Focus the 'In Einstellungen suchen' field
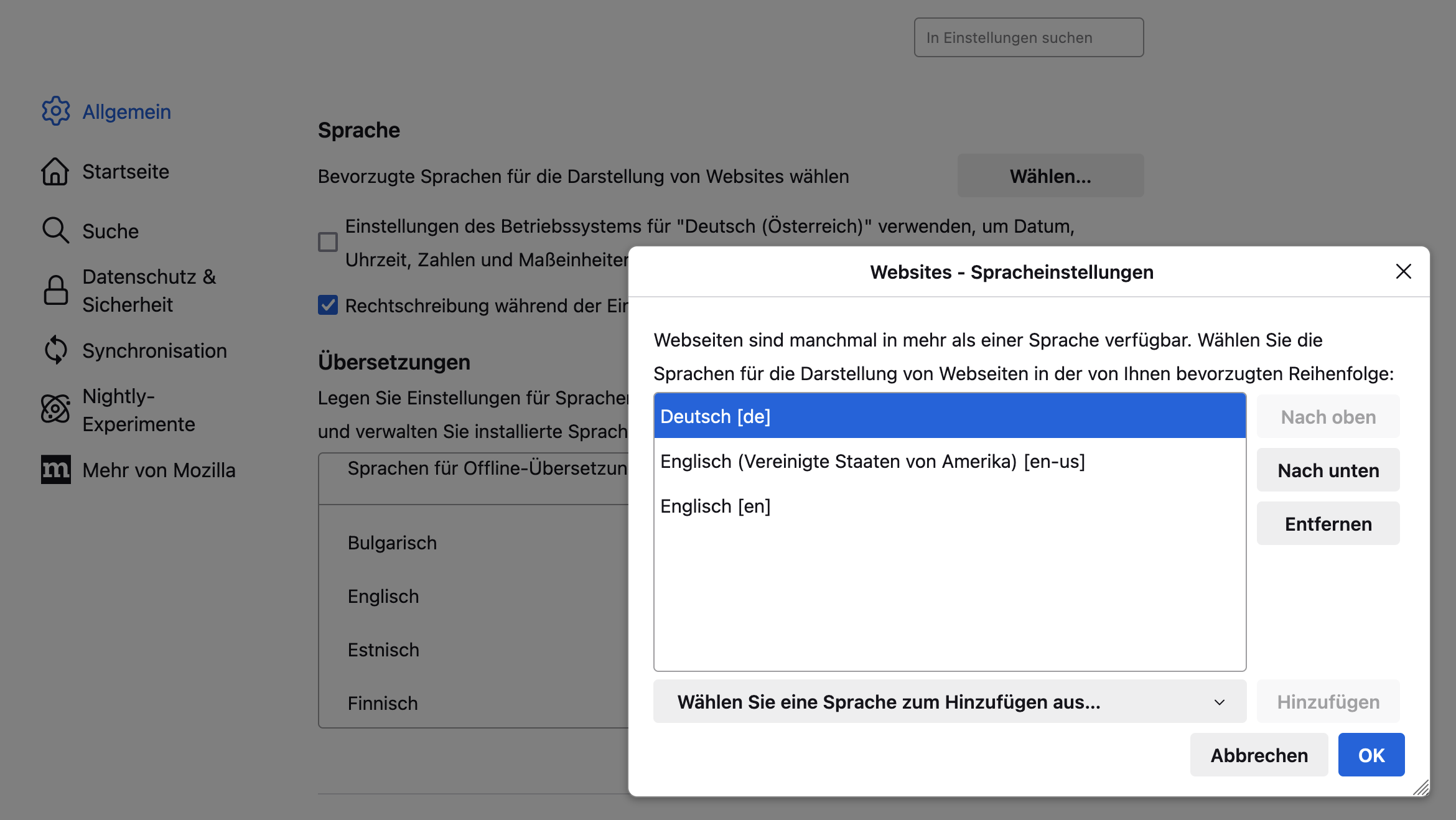1456x820 pixels. click(1029, 37)
